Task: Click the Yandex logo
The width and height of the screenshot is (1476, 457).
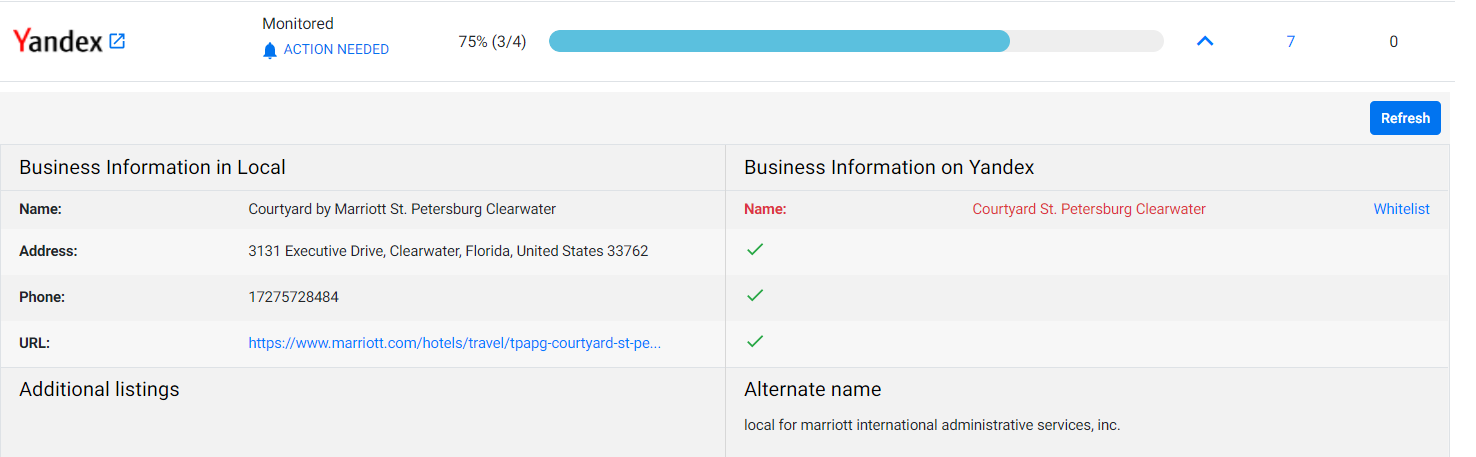Action: [x=58, y=42]
